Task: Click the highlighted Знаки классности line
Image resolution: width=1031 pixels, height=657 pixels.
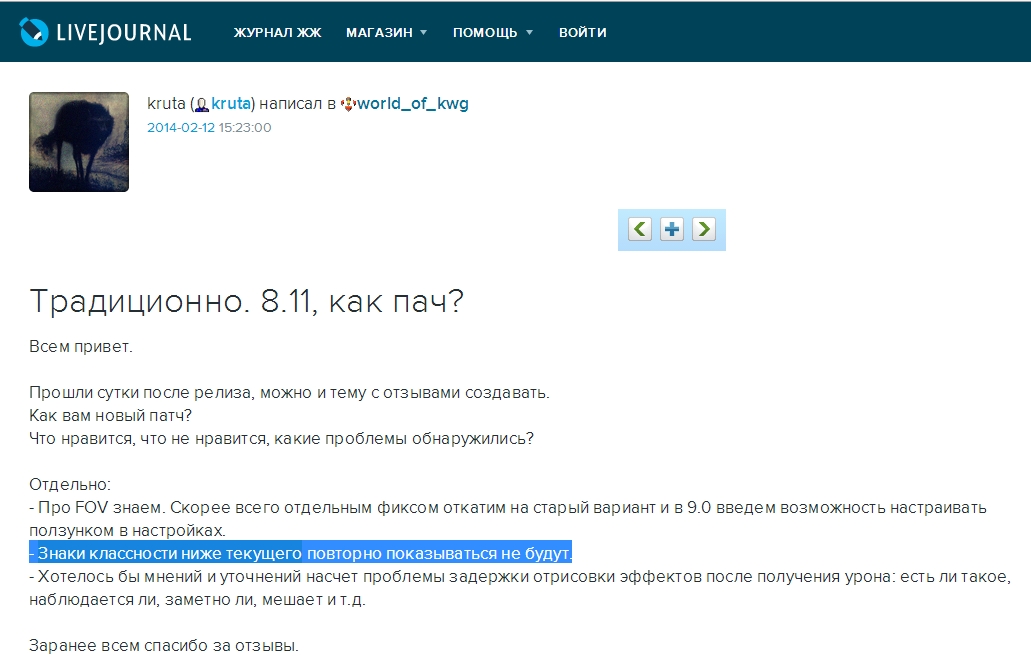Action: [x=300, y=553]
